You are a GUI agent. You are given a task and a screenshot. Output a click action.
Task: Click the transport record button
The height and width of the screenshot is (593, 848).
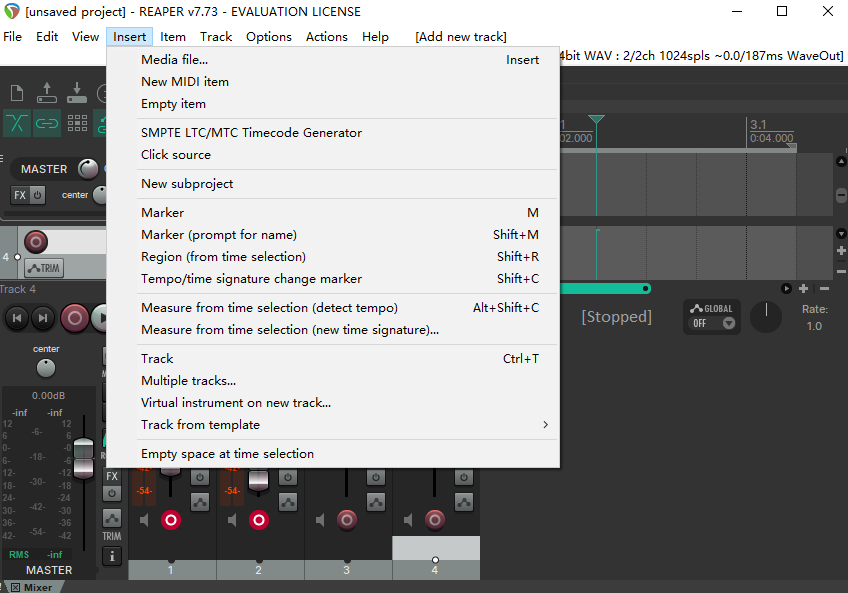tap(75, 318)
